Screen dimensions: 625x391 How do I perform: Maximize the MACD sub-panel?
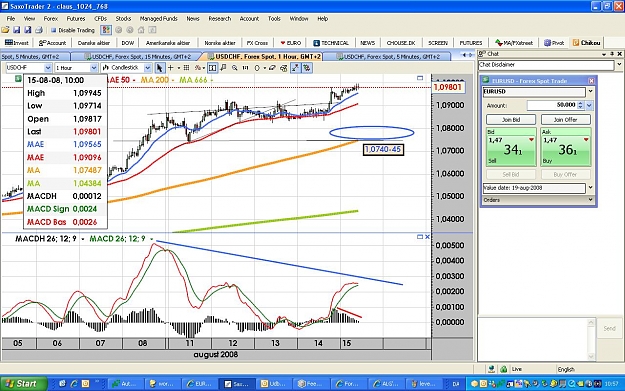(x=420, y=237)
